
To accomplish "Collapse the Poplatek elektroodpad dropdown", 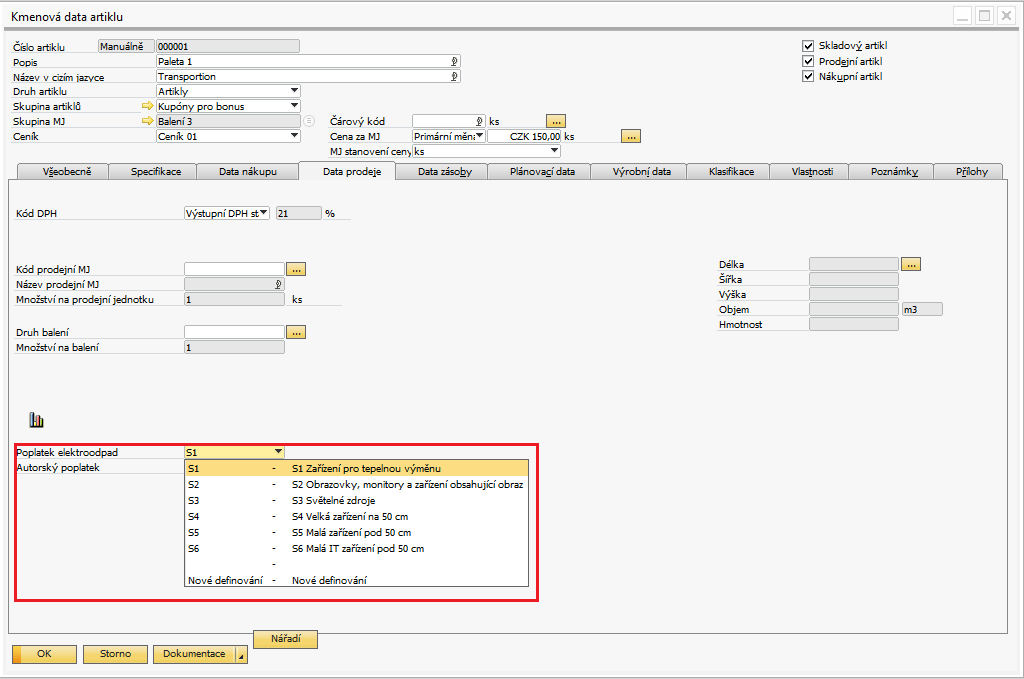I will click(278, 452).
